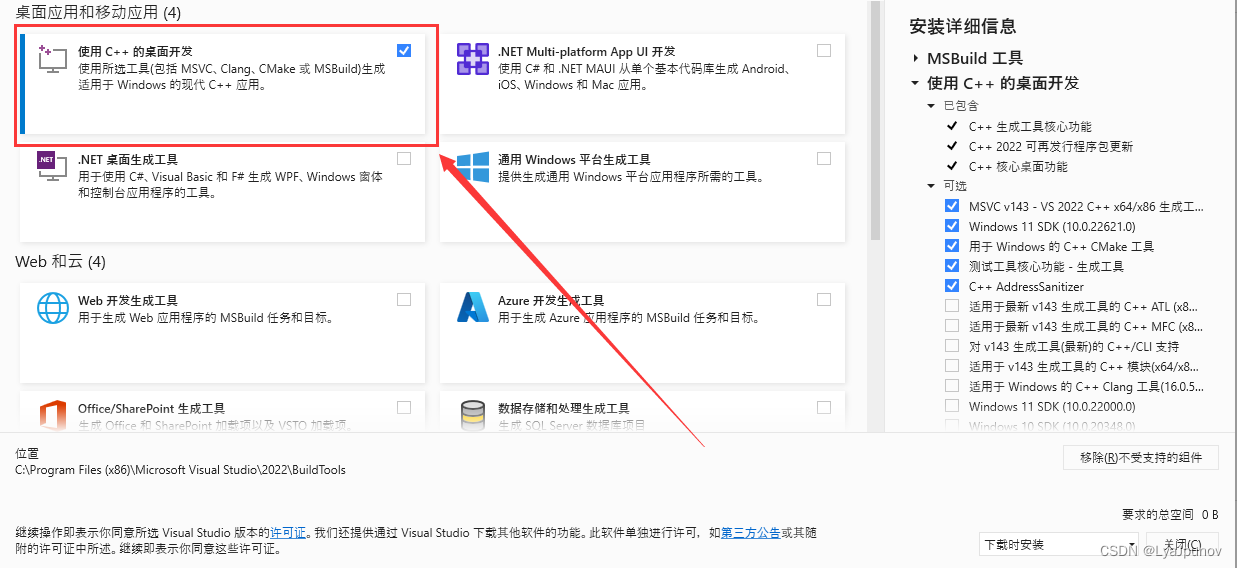Select the Office/SharePoint 生成工具 card title
This screenshot has height=568, width=1237.
pos(151,408)
